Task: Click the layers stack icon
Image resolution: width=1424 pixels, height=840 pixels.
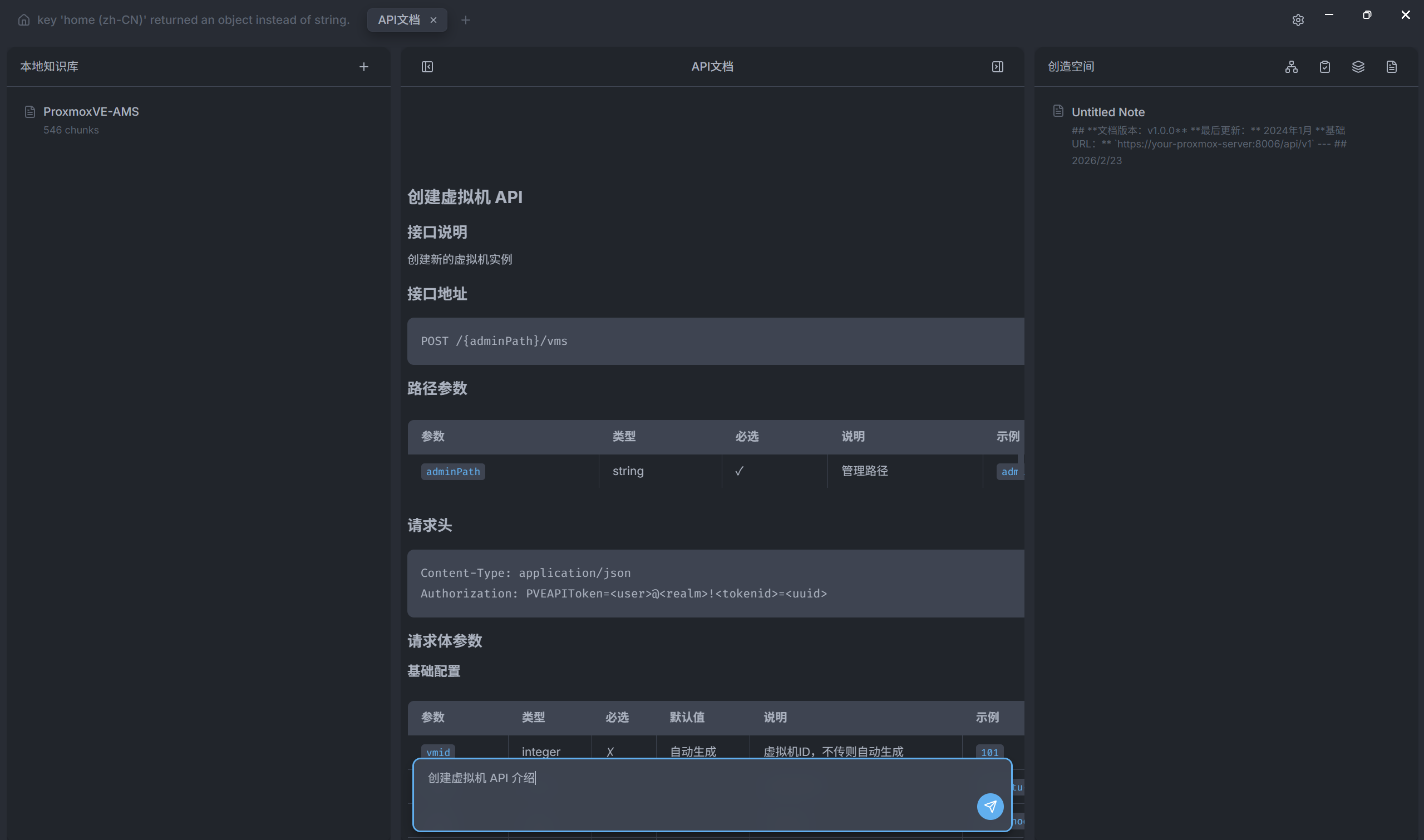Action: (1358, 67)
